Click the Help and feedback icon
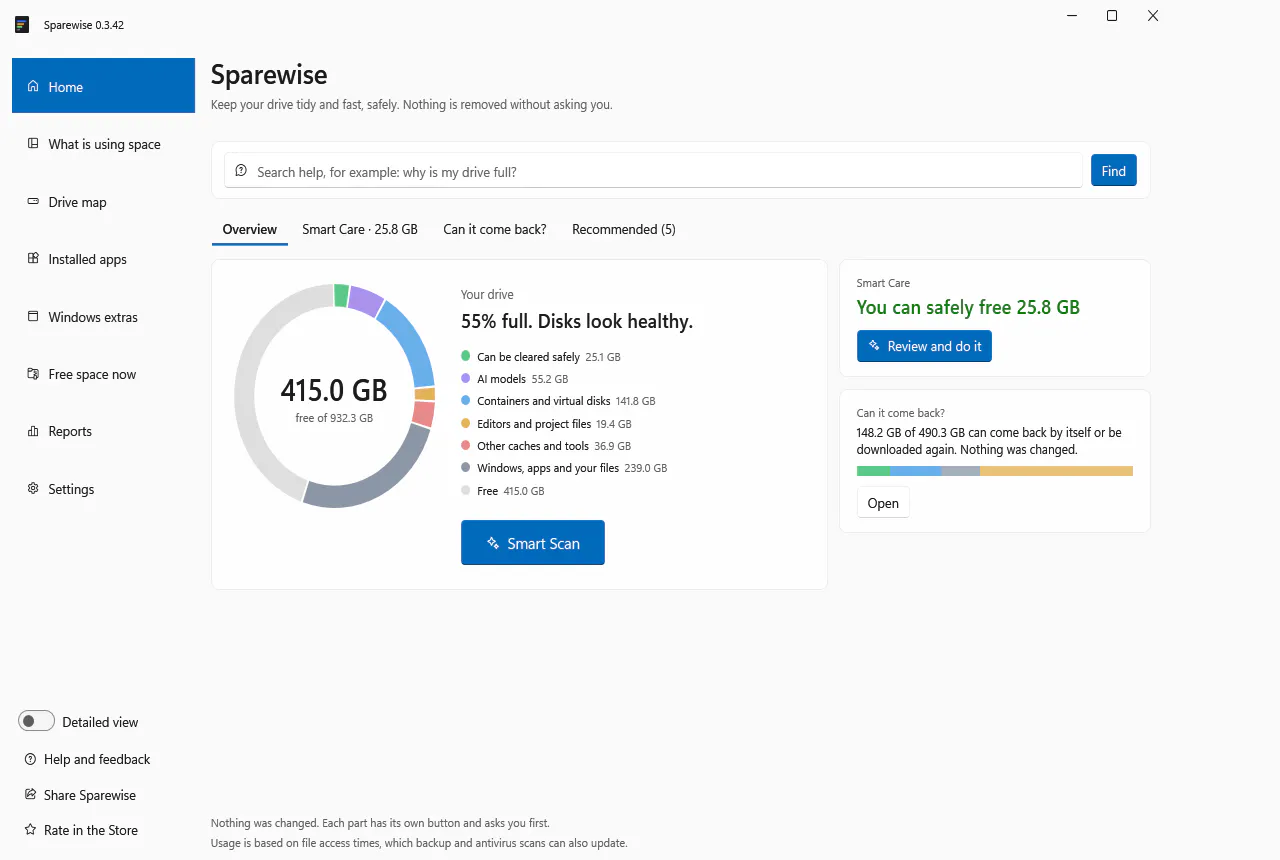The height and width of the screenshot is (860, 1280). (30, 759)
